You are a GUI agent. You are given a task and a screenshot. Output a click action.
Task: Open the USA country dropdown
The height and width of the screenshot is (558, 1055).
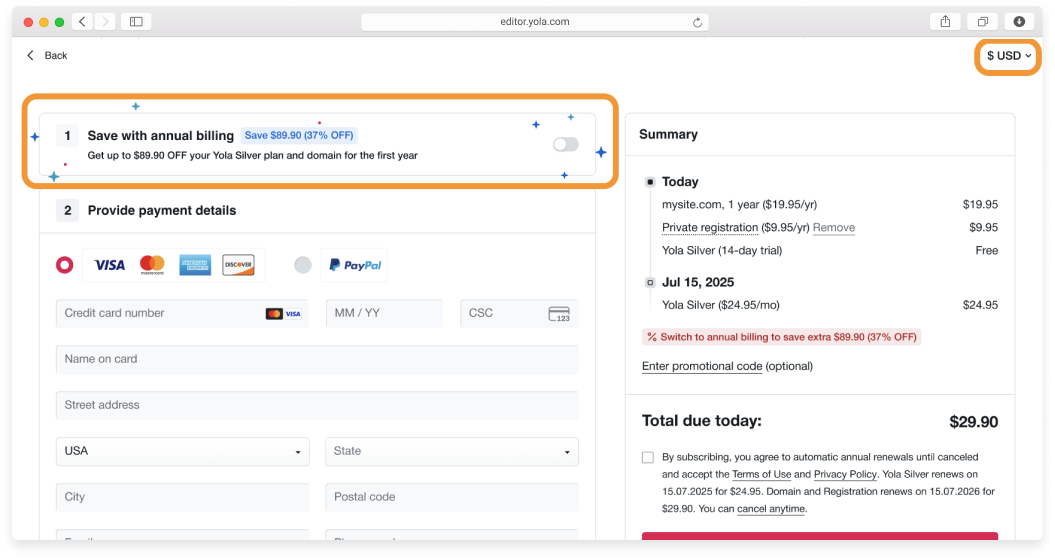[x=183, y=451]
